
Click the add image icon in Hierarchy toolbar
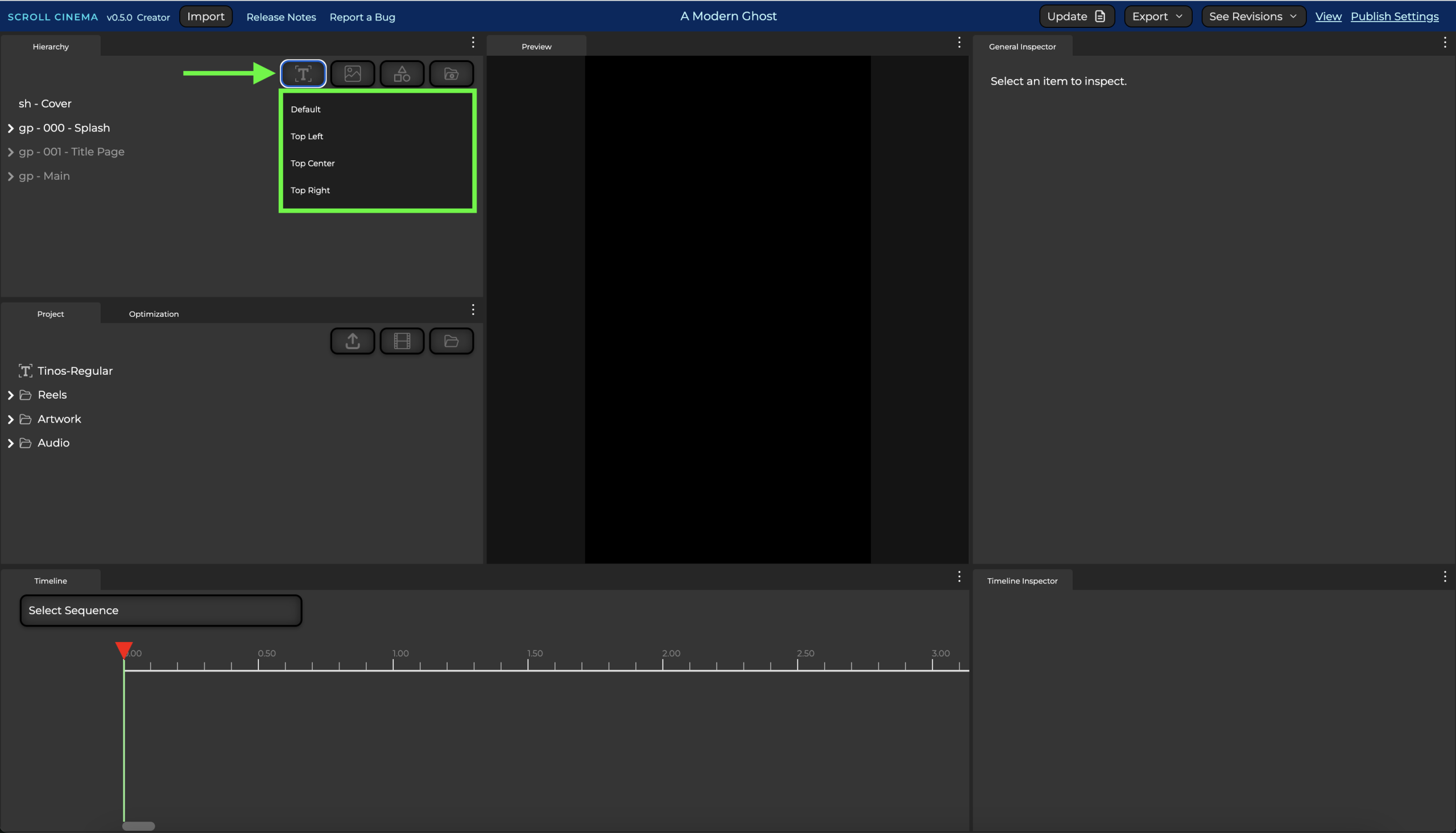(x=353, y=73)
